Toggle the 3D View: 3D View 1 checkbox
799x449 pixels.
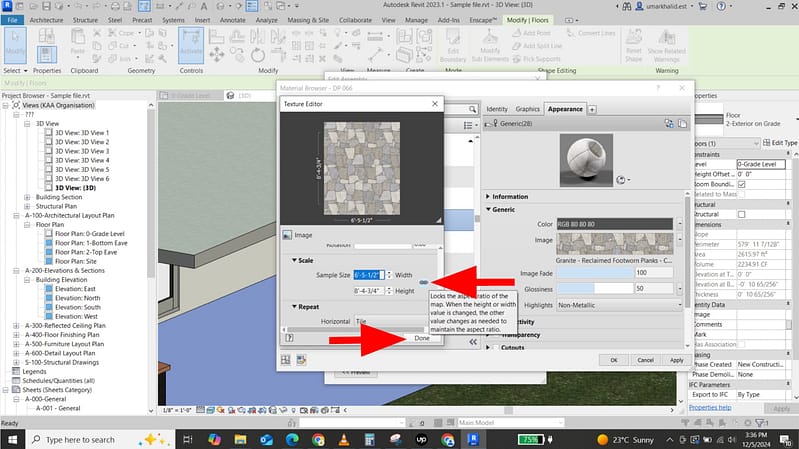click(x=48, y=133)
